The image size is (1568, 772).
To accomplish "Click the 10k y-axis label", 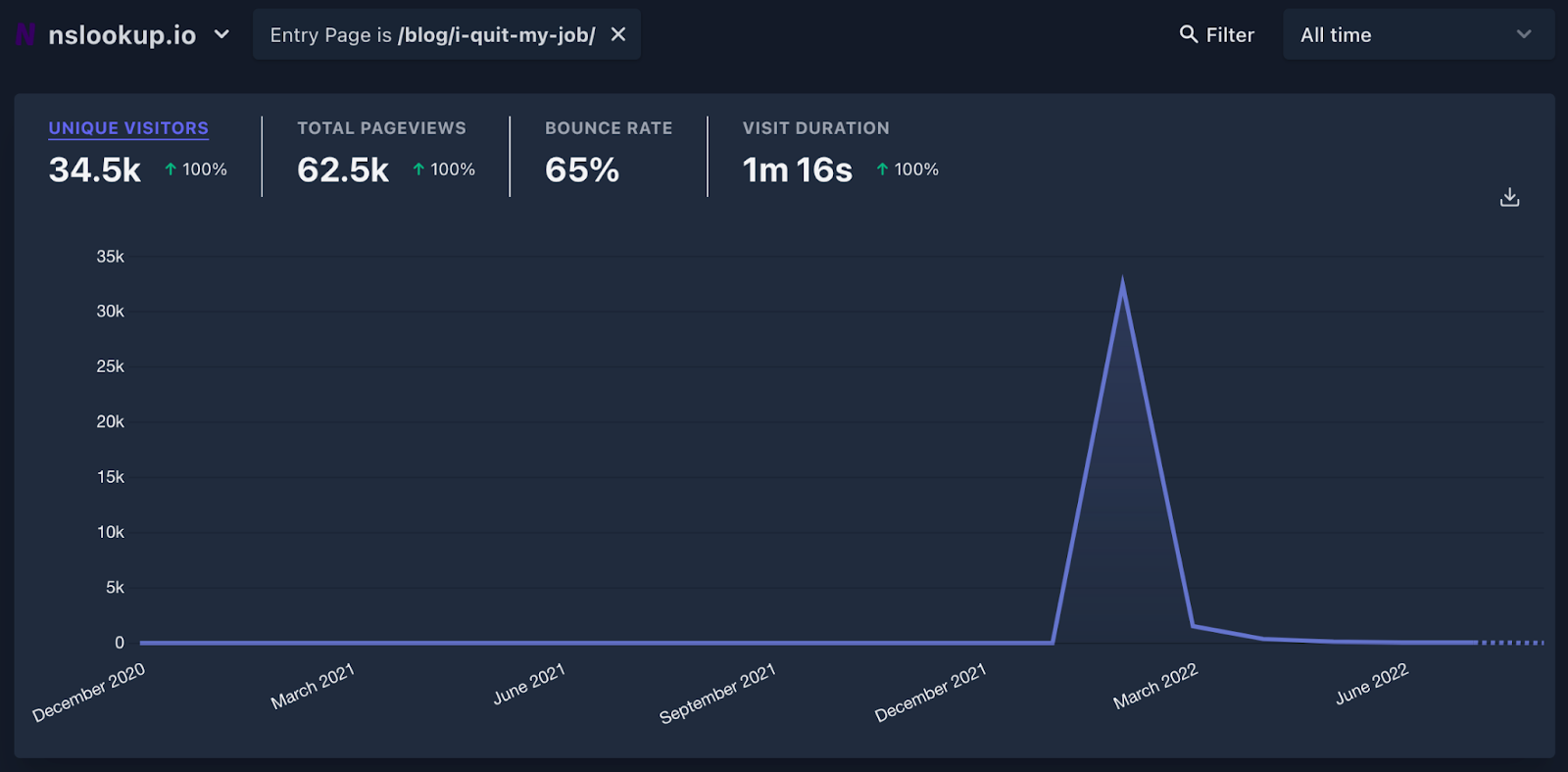I will coord(110,532).
